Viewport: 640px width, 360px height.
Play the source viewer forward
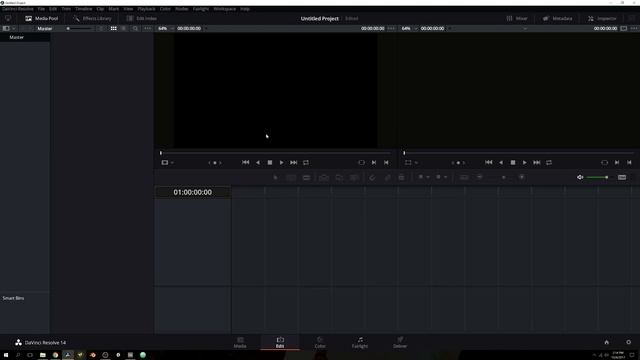[282, 162]
